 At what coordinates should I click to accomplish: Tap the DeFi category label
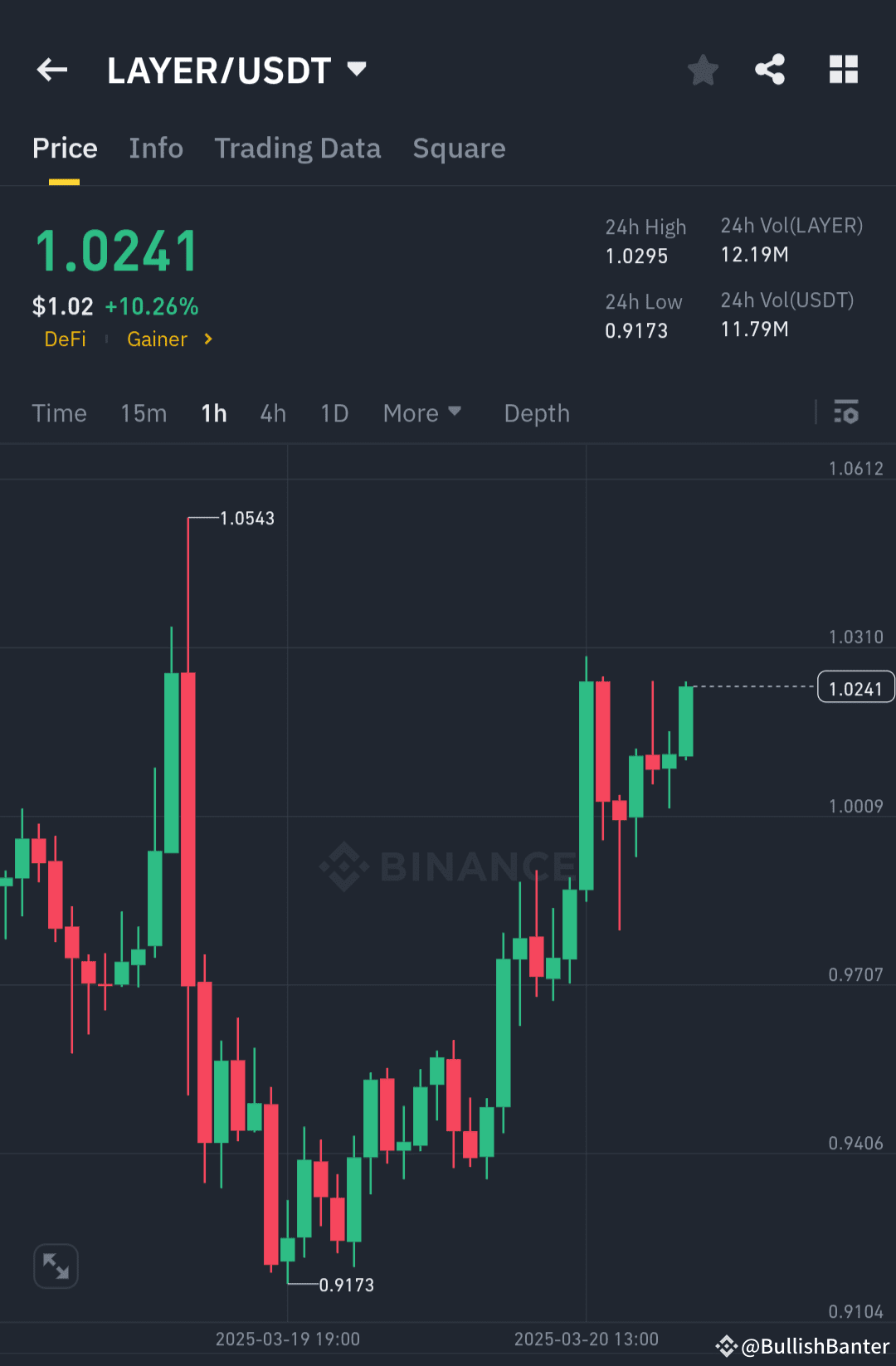tap(66, 339)
